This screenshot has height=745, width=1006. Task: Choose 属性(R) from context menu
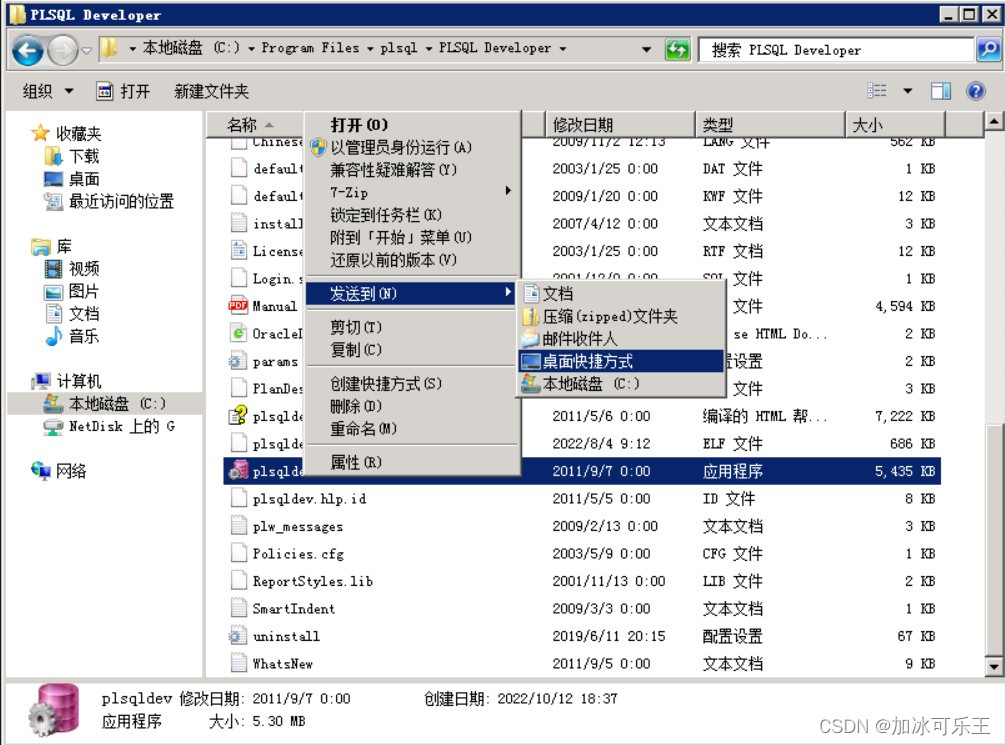click(412, 462)
